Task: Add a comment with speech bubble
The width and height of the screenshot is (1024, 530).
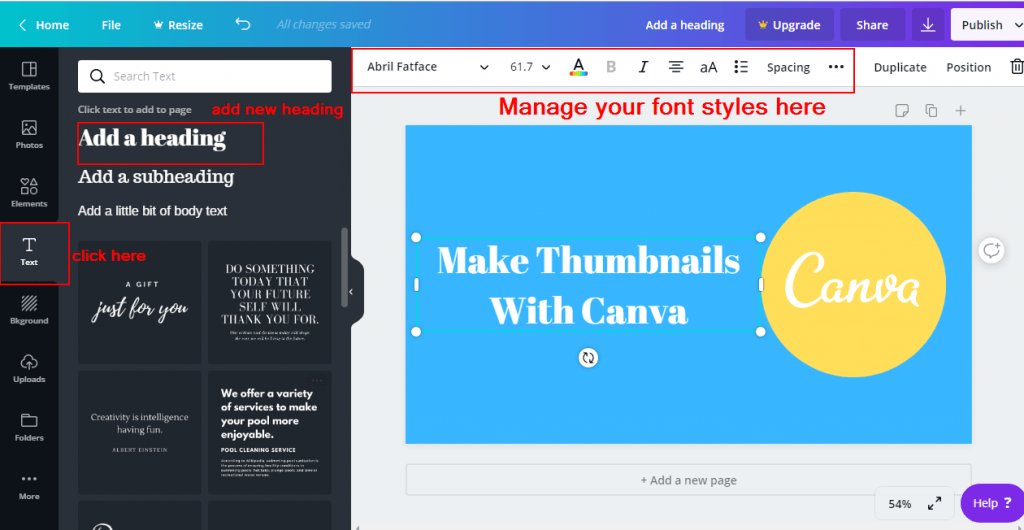Action: click(x=991, y=251)
